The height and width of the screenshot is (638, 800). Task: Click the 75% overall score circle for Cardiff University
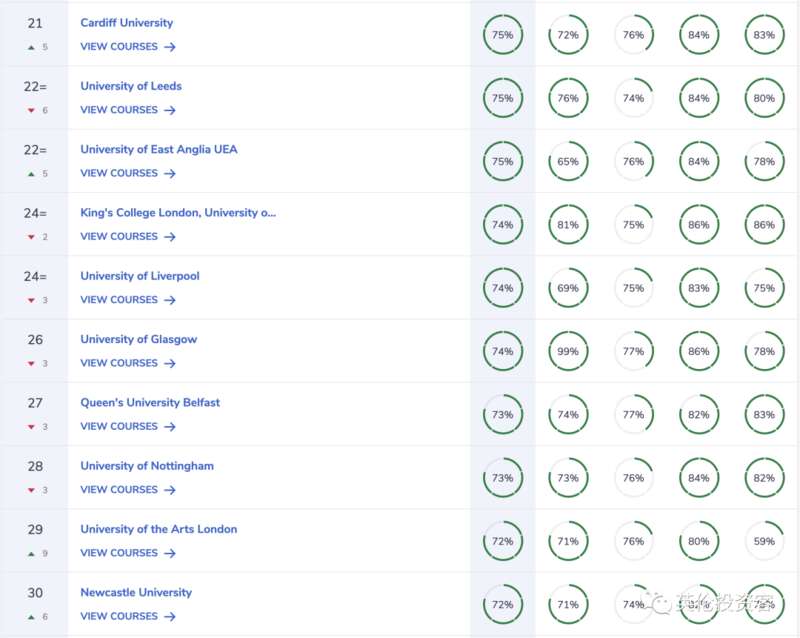[x=502, y=35]
